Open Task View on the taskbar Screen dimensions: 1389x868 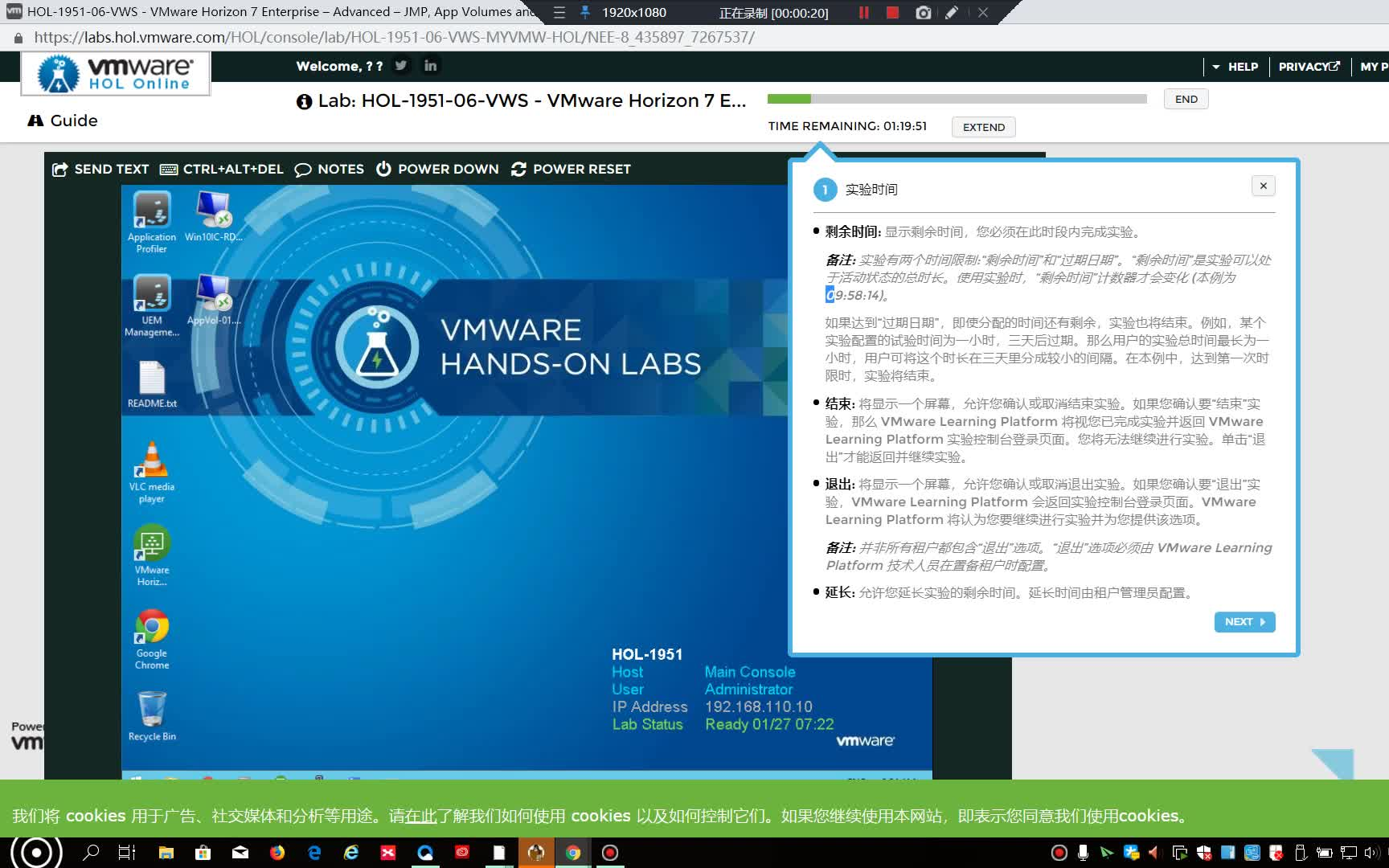pos(127,852)
